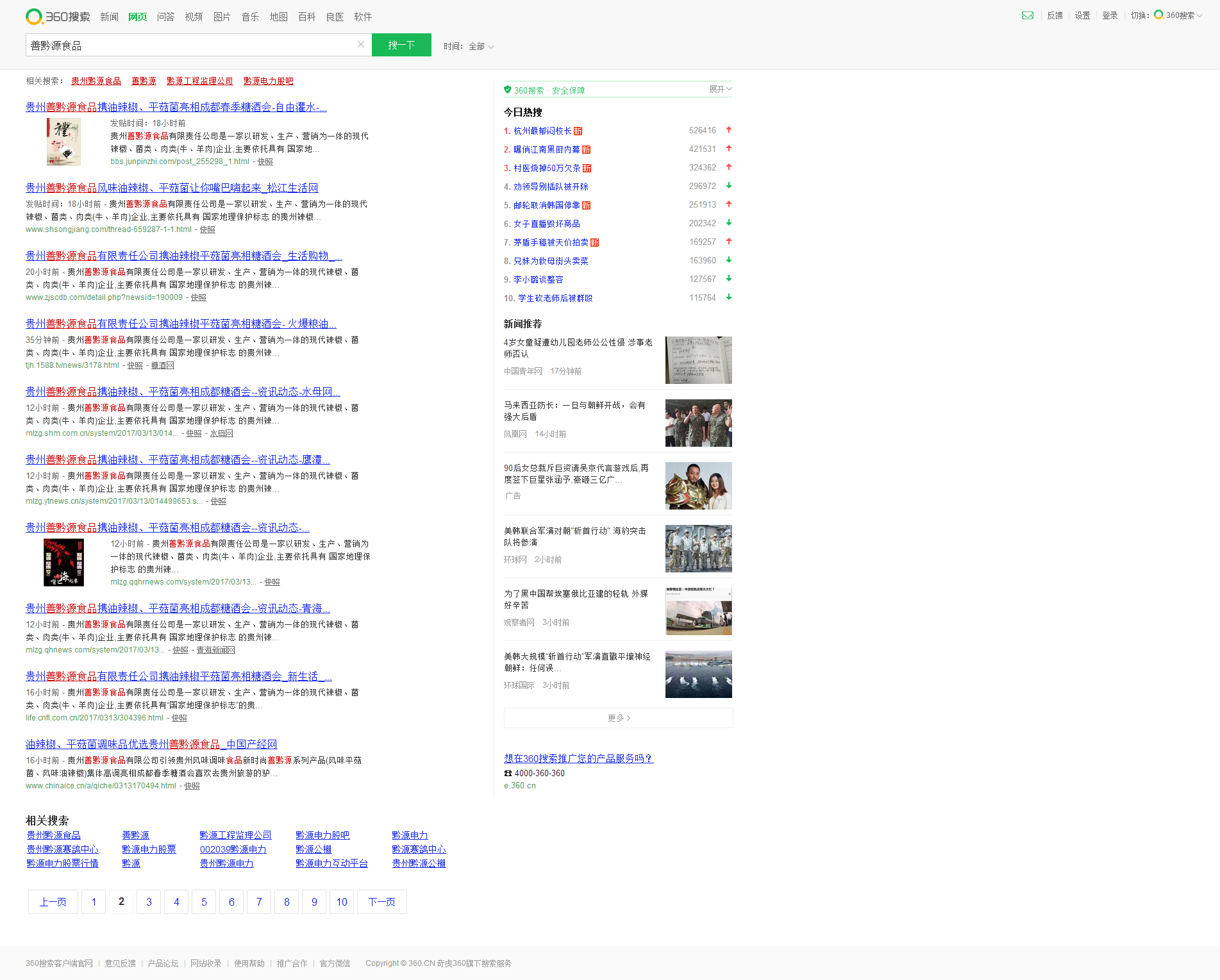Switch to the 问答 tab
The image size is (1220, 980).
[x=165, y=17]
